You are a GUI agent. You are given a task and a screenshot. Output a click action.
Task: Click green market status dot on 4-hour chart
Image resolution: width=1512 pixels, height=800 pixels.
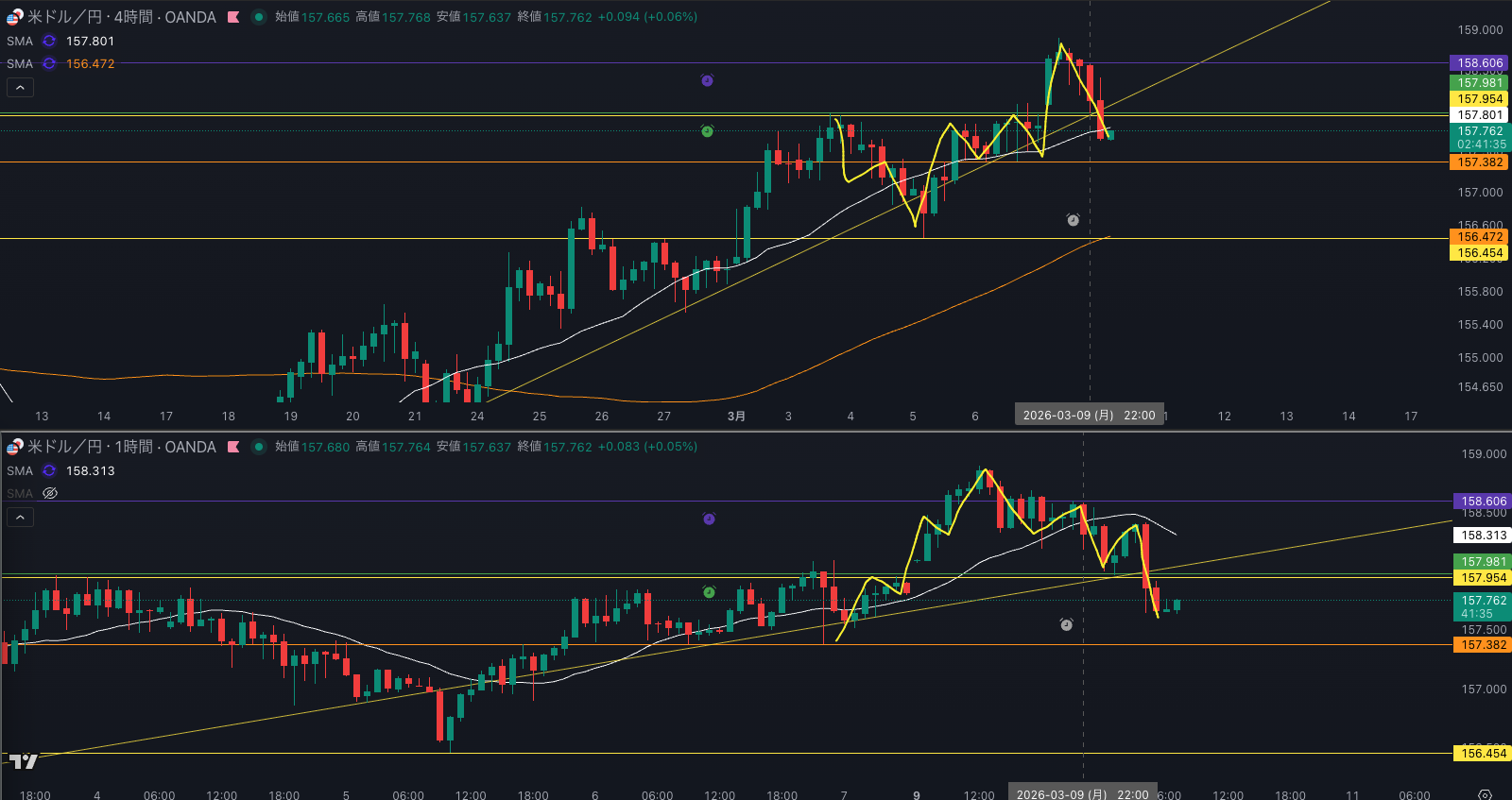click(258, 17)
